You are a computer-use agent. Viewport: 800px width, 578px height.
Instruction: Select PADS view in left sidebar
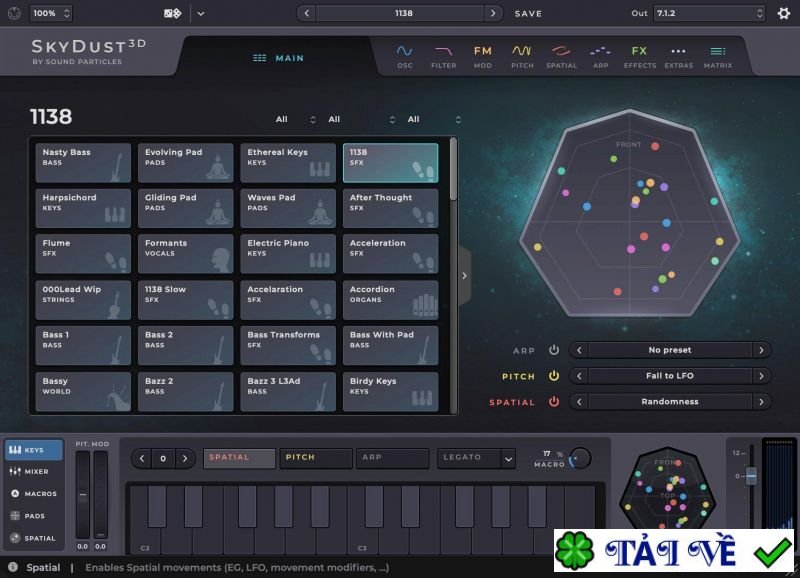click(34, 516)
